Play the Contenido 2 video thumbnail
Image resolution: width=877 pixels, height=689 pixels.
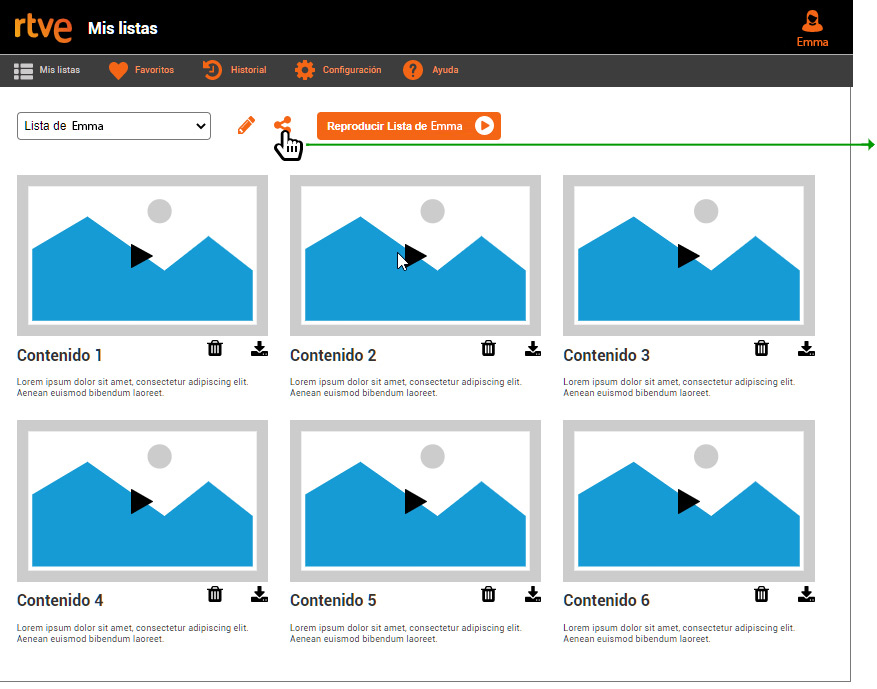[415, 255]
